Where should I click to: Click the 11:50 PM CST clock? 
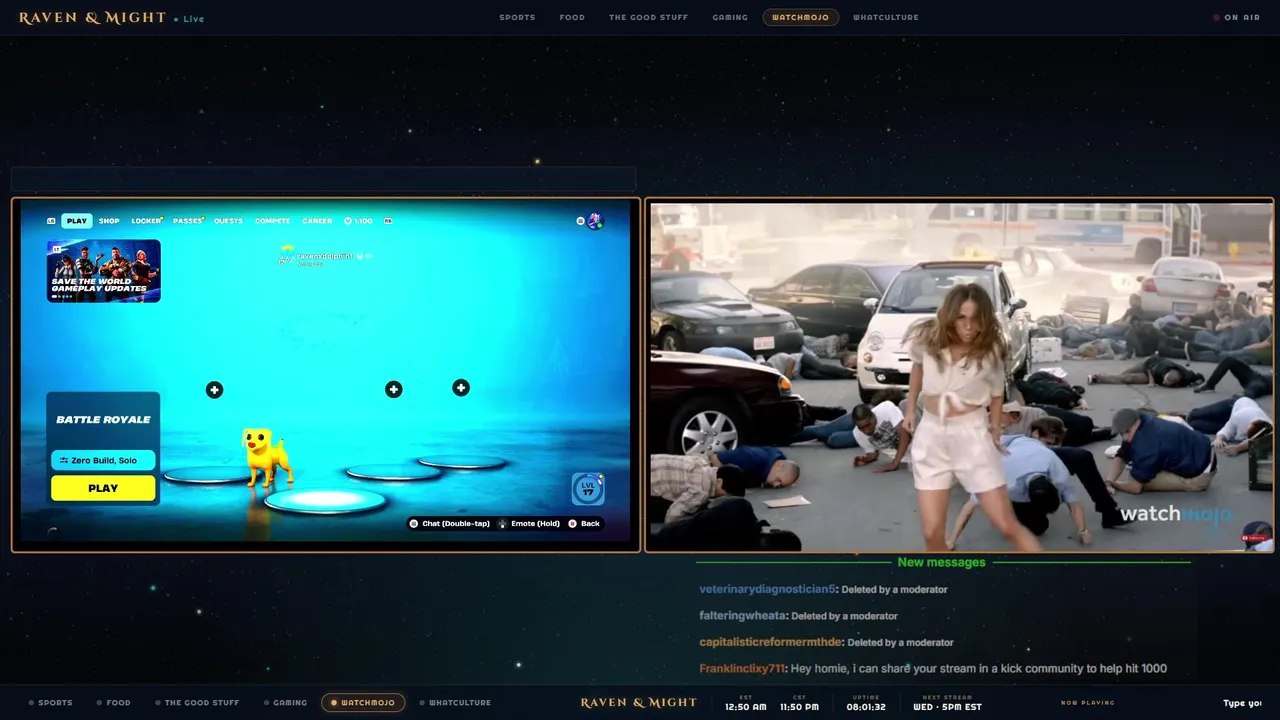point(799,704)
